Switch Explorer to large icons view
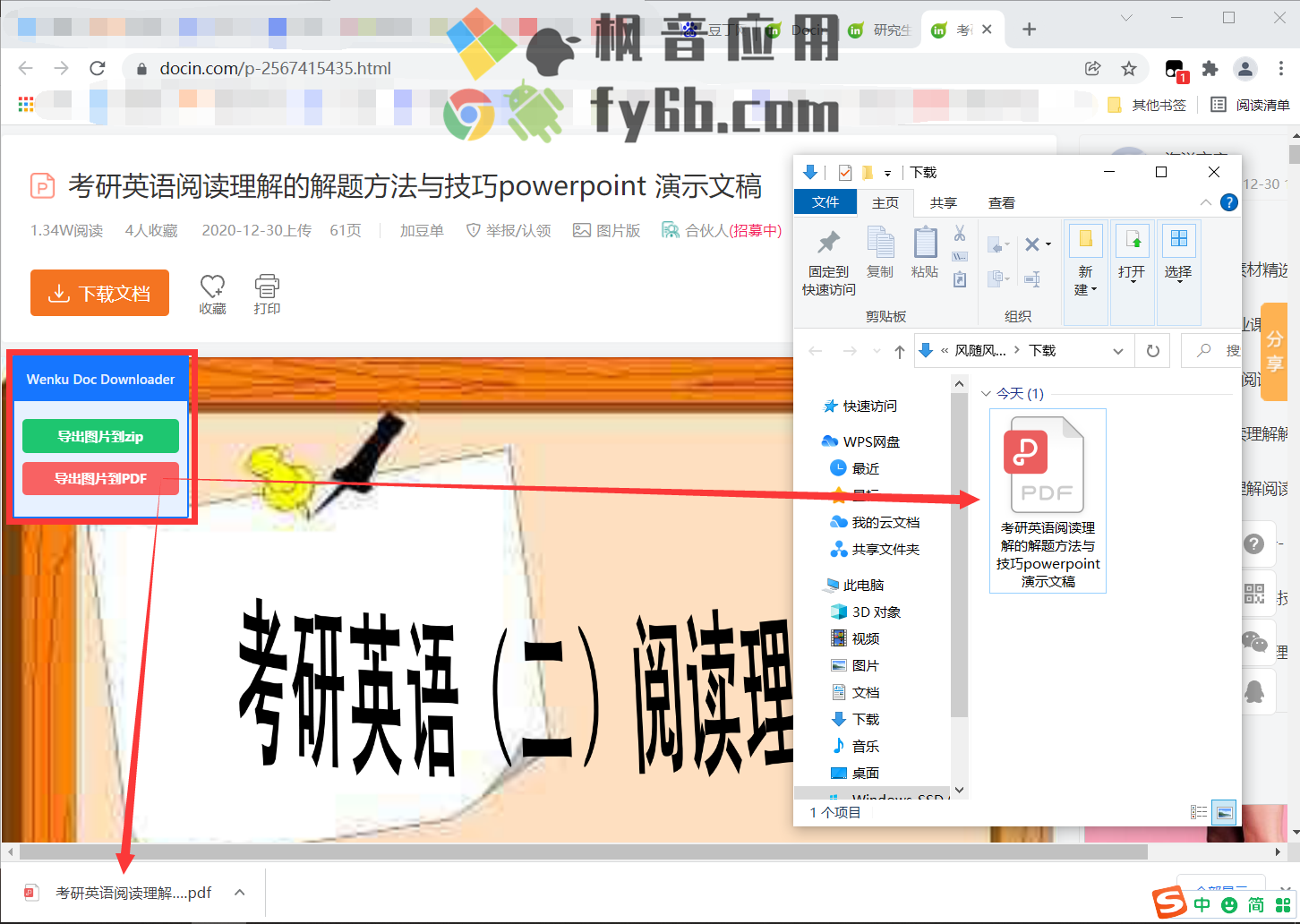 click(1224, 812)
